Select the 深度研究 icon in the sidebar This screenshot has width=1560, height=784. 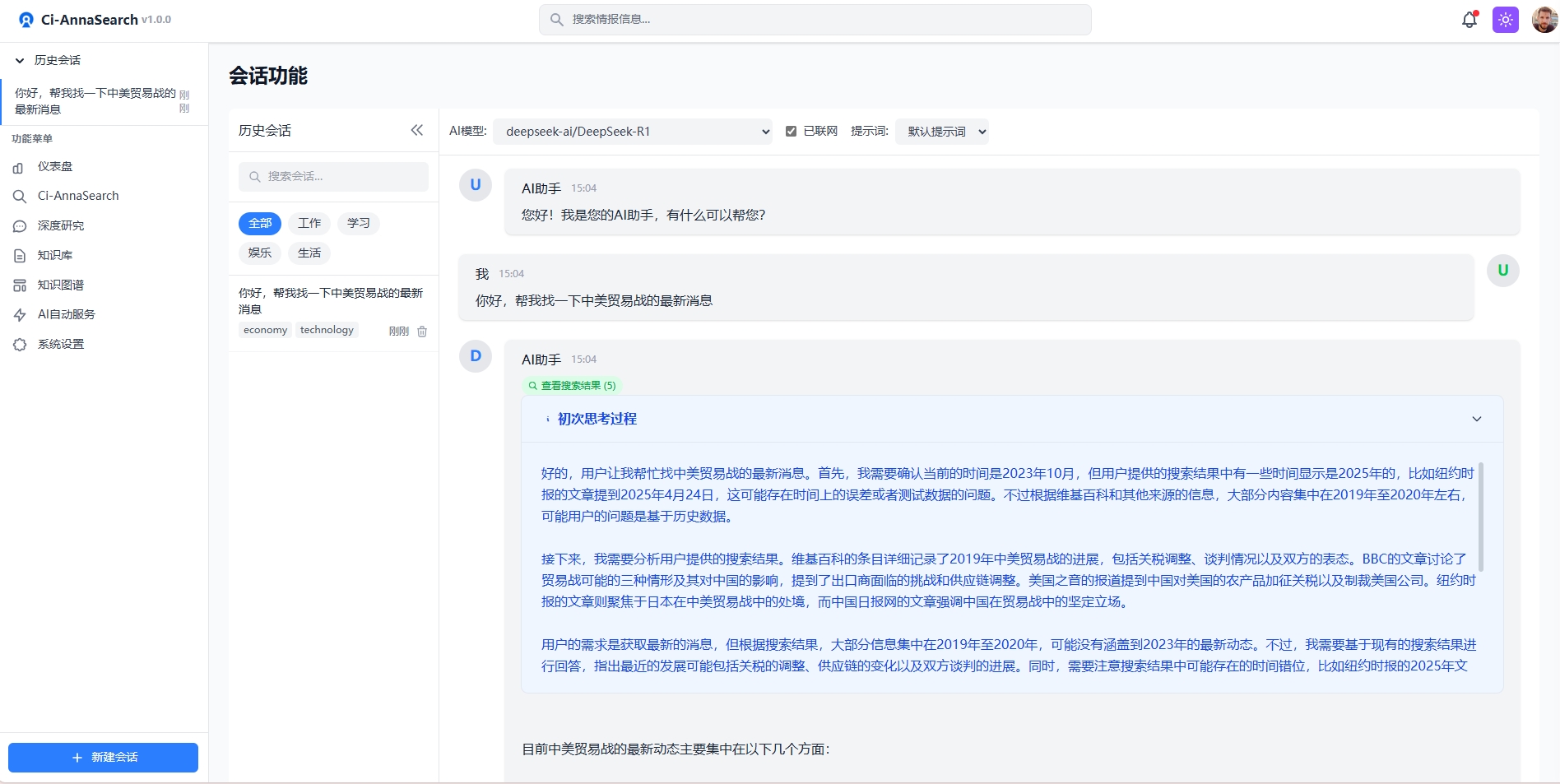(20, 225)
